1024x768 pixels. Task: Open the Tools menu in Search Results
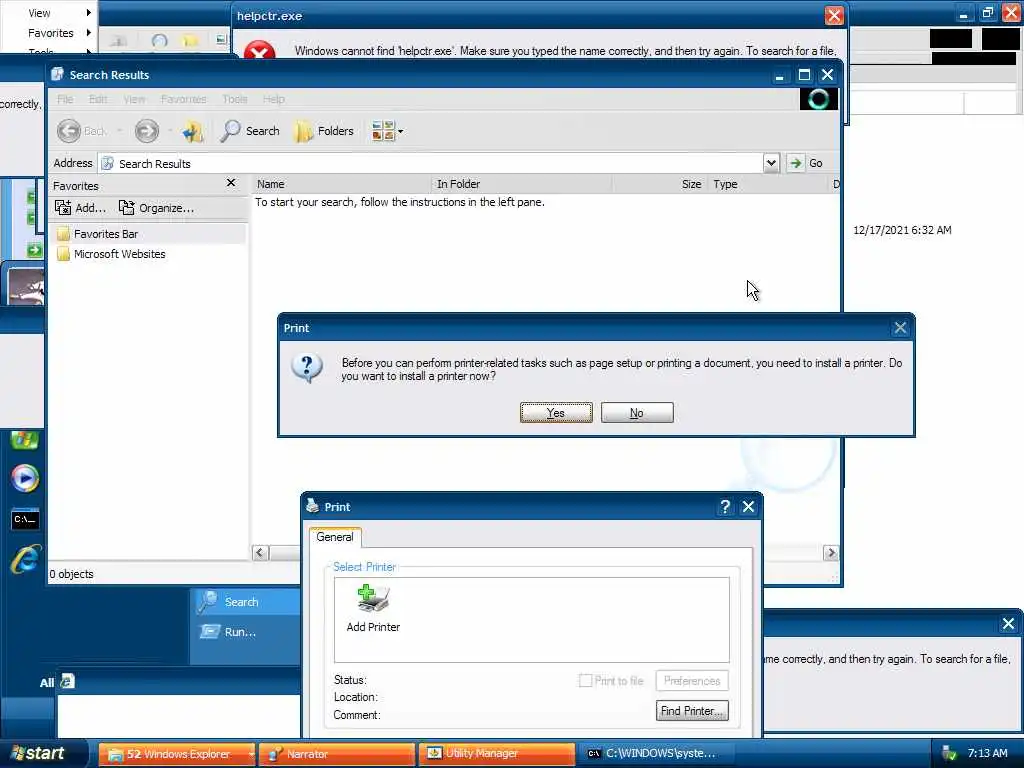[x=234, y=99]
